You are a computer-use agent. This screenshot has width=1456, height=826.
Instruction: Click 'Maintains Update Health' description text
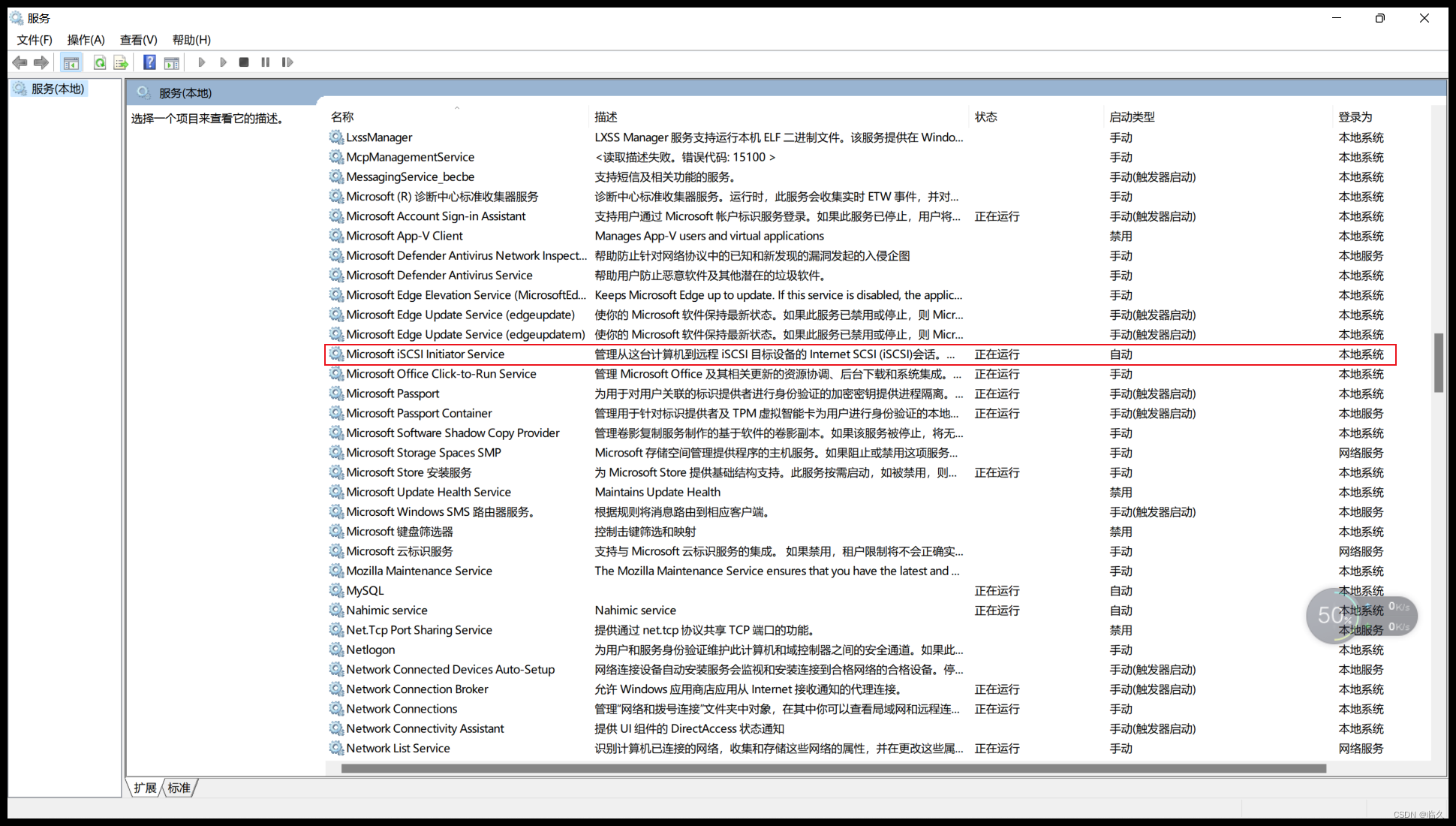657,492
